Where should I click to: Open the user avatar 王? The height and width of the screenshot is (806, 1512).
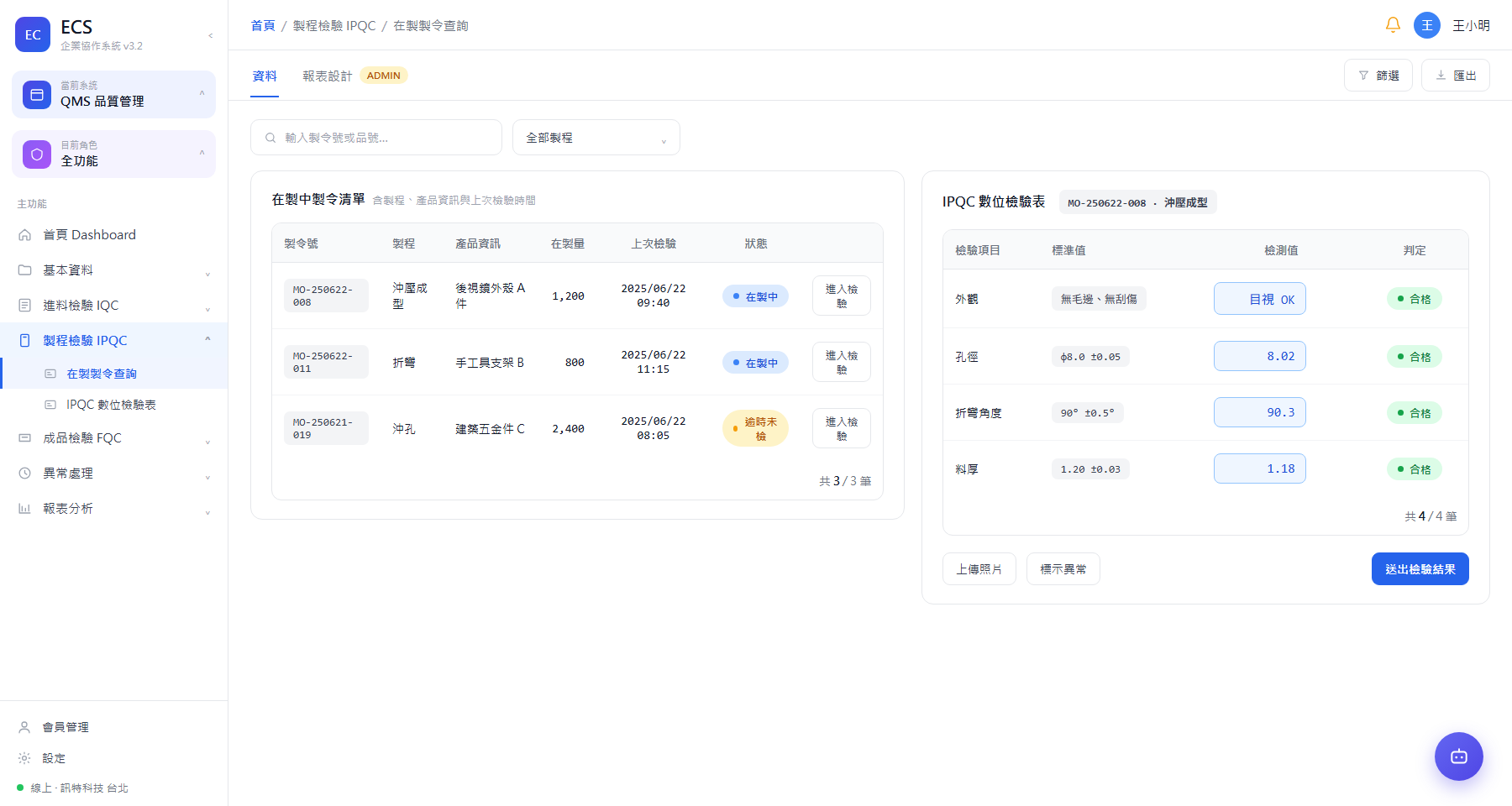(1427, 25)
